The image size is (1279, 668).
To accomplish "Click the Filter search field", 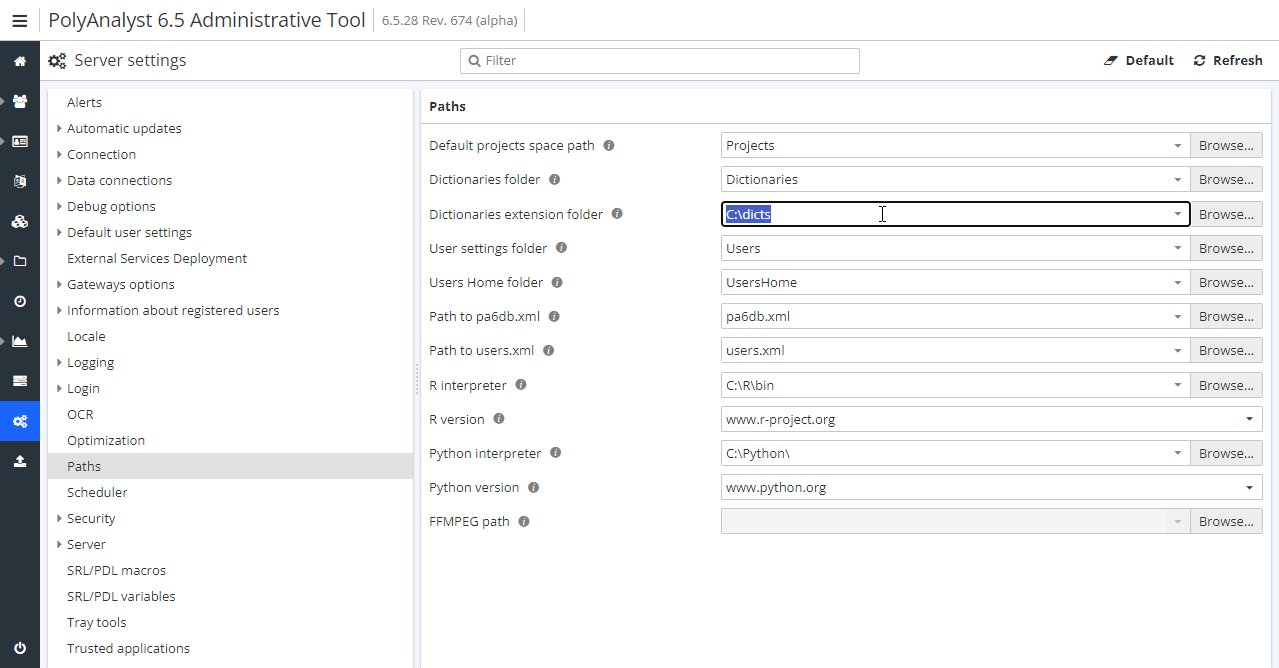I will pos(660,61).
